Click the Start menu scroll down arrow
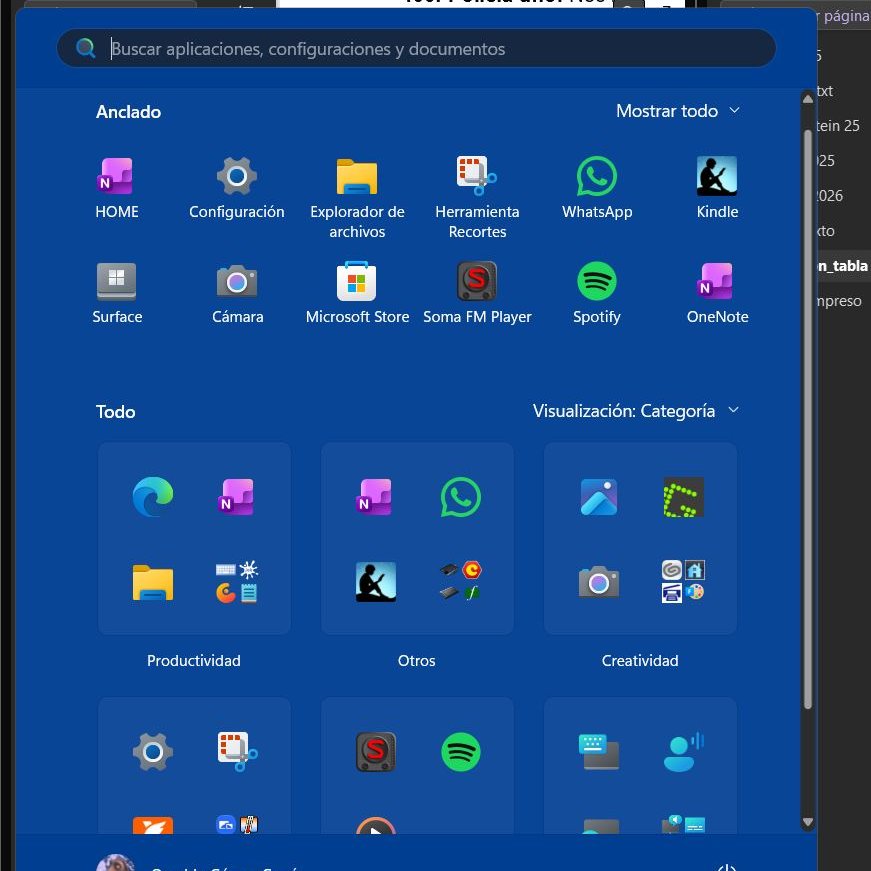This screenshot has width=871, height=871. 808,822
